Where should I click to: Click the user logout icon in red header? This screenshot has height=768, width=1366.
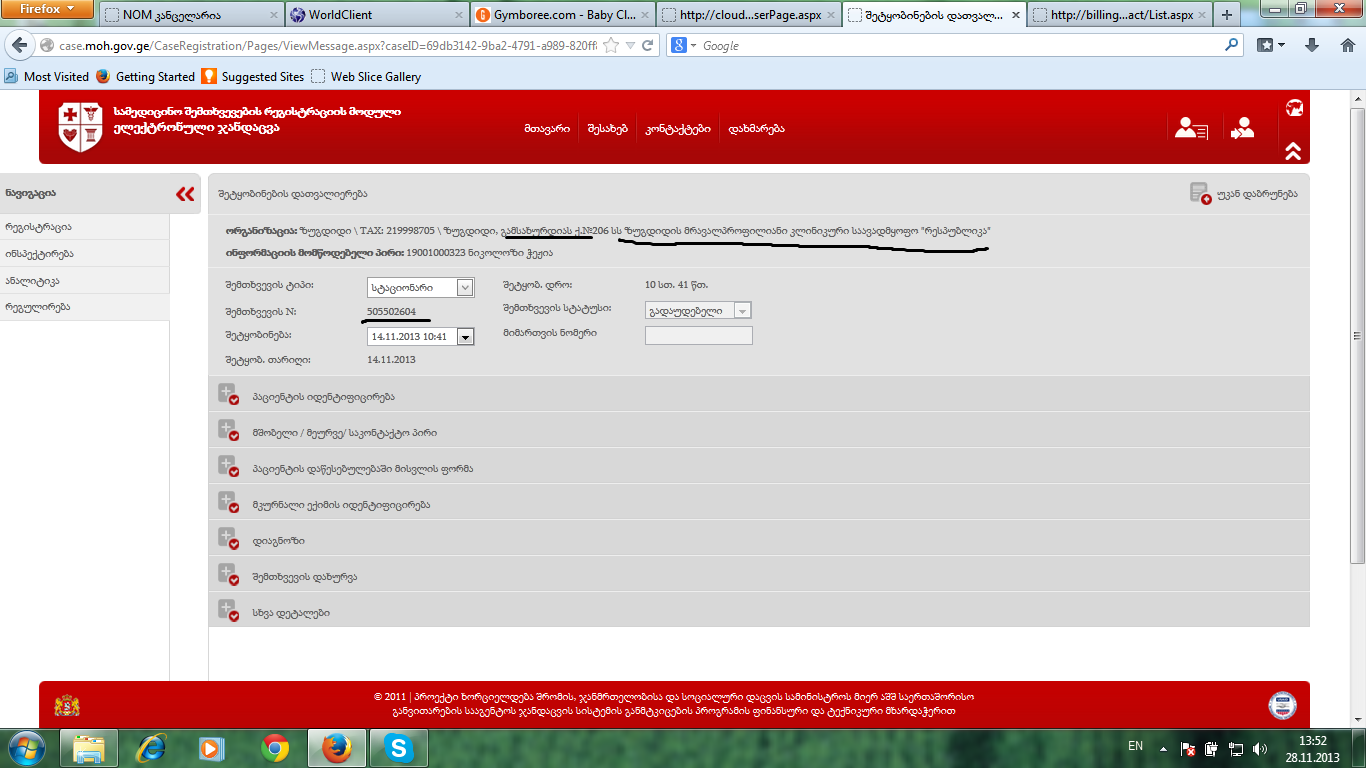click(x=1243, y=128)
